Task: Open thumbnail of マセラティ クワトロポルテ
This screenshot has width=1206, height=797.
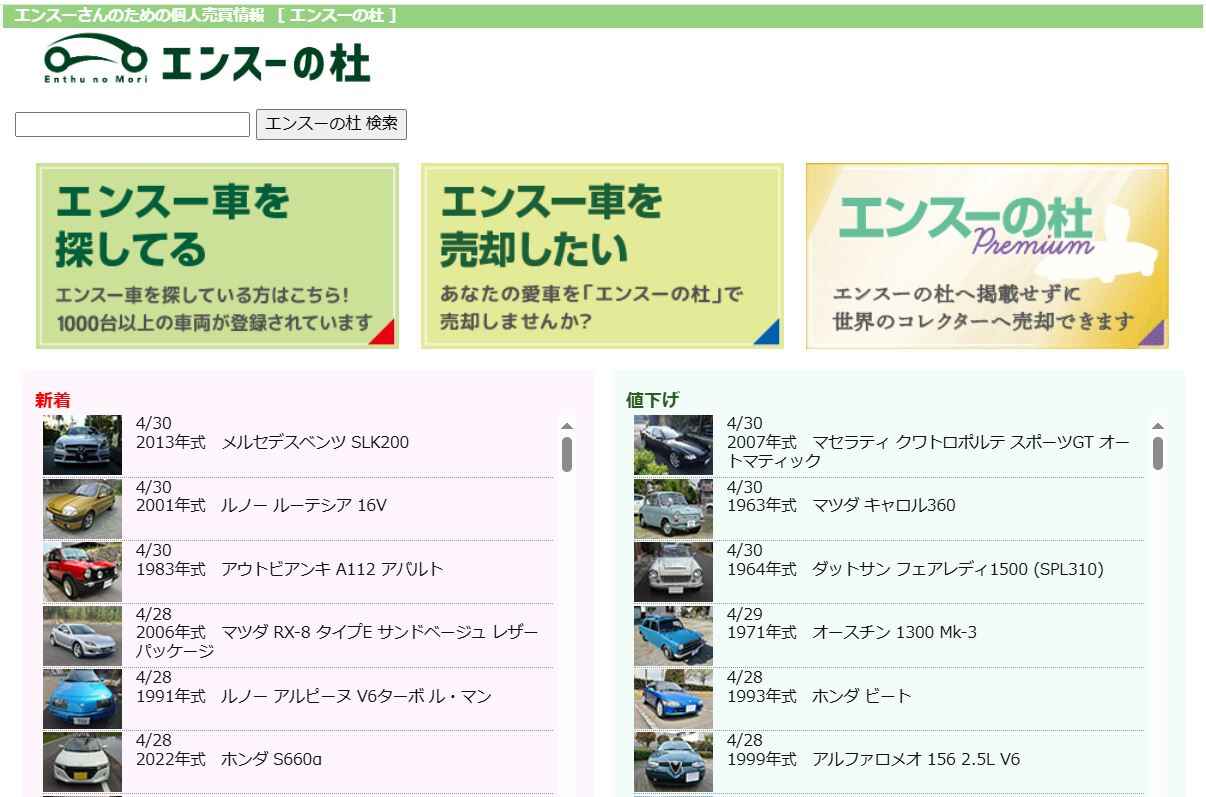Action: tap(673, 445)
